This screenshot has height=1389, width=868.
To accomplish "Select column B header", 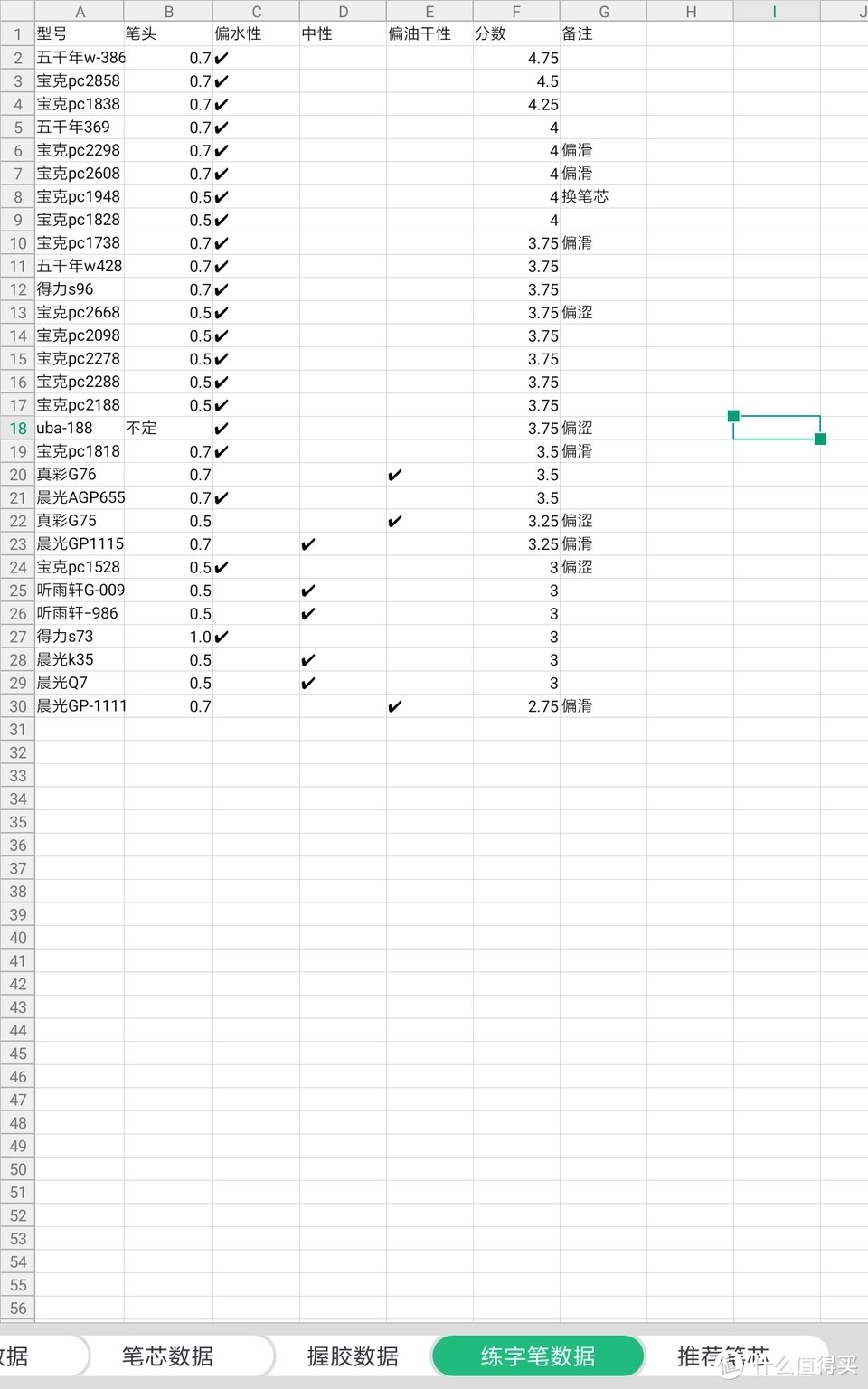I will coord(168,12).
